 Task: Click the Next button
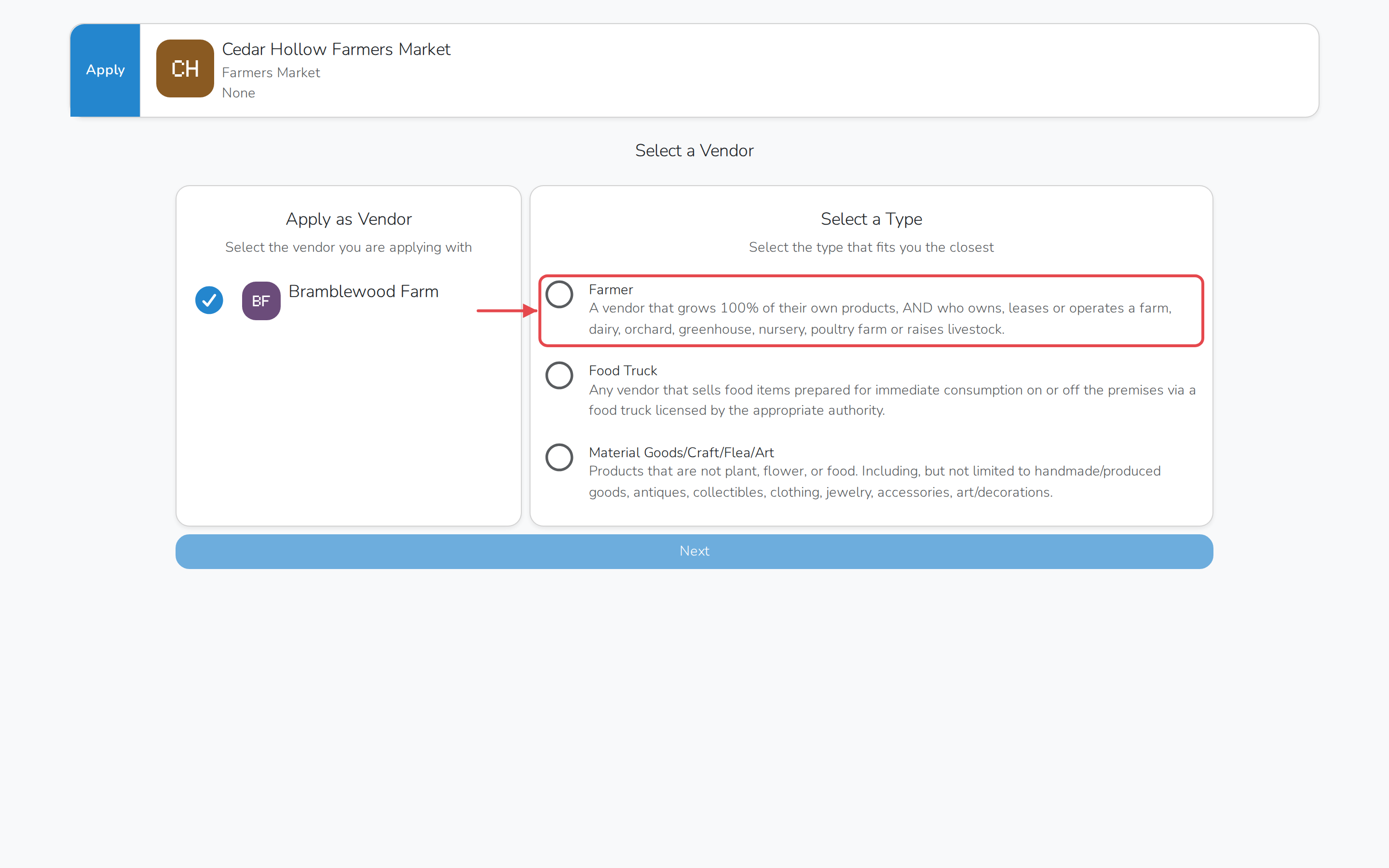694,552
